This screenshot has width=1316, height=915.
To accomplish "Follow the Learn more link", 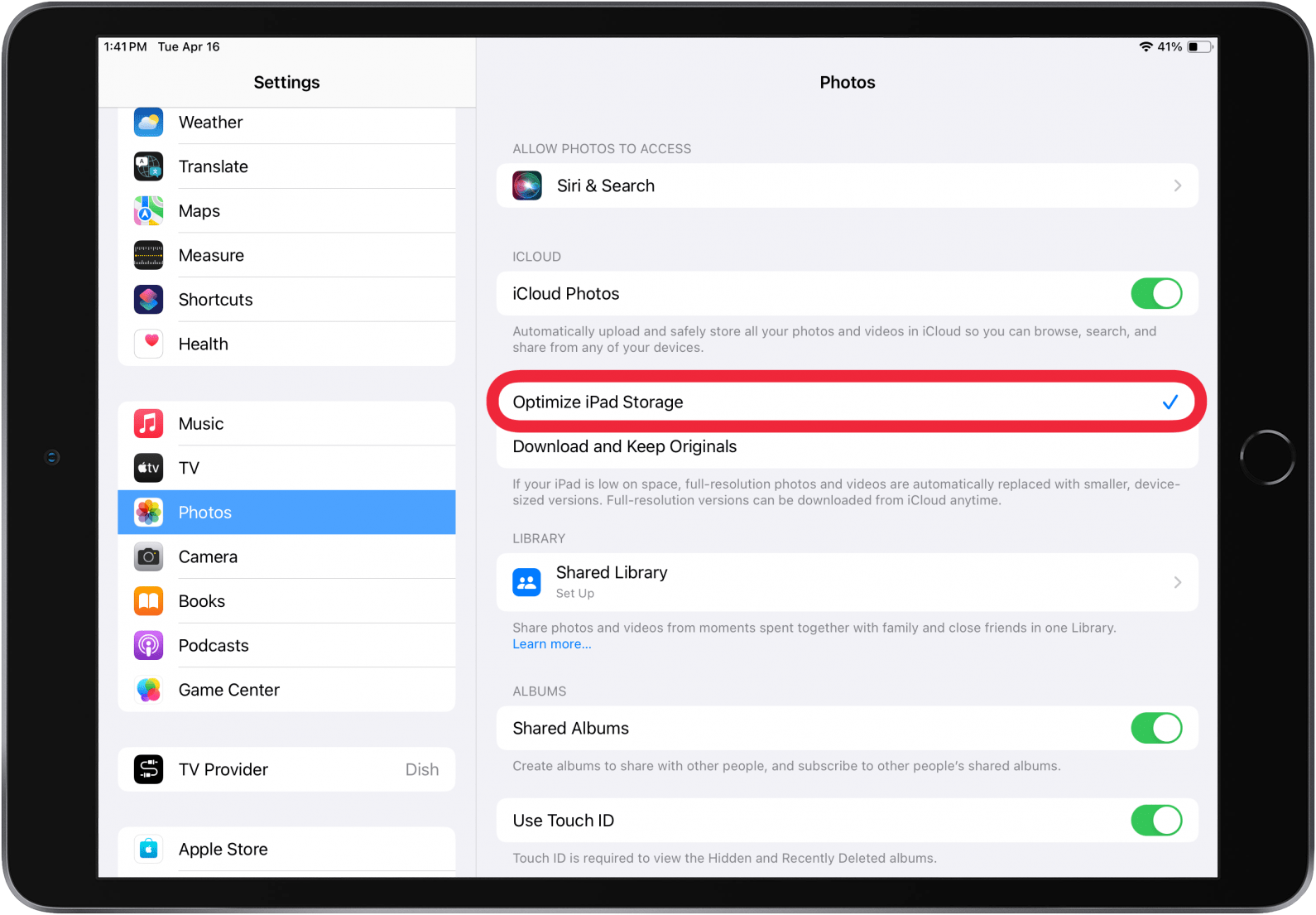I will (x=552, y=644).
